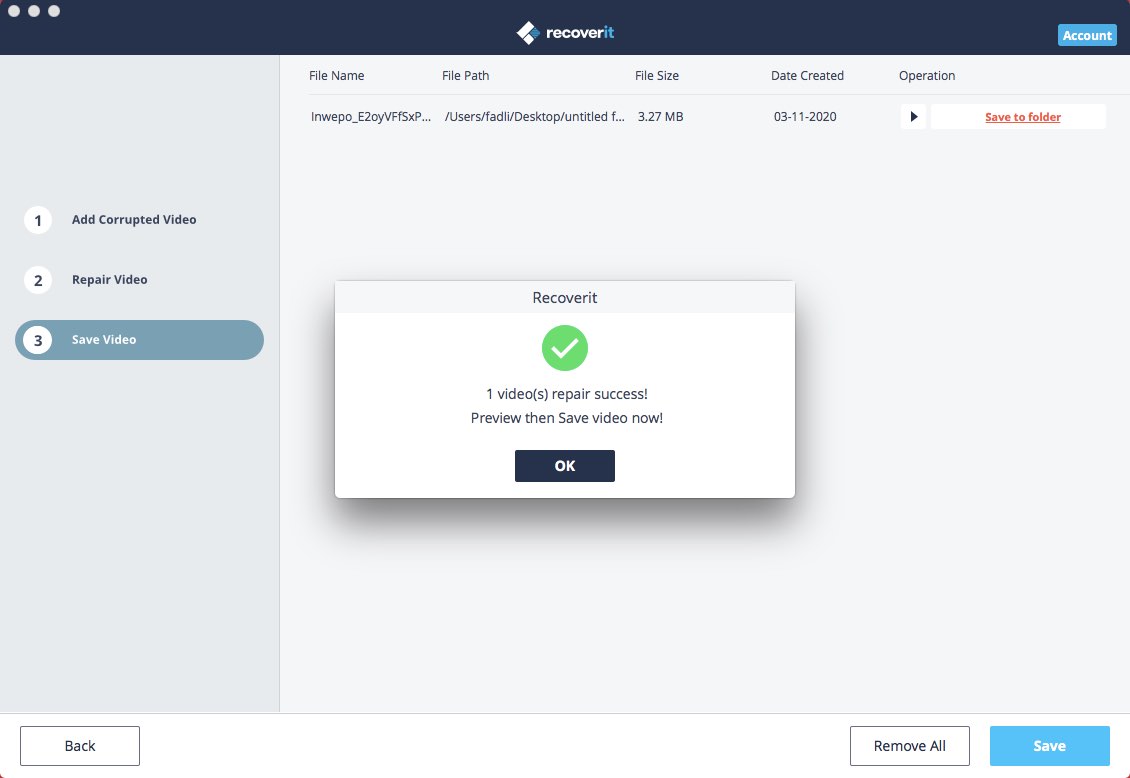
Task: Click the File Name column header
Action: 337,76
